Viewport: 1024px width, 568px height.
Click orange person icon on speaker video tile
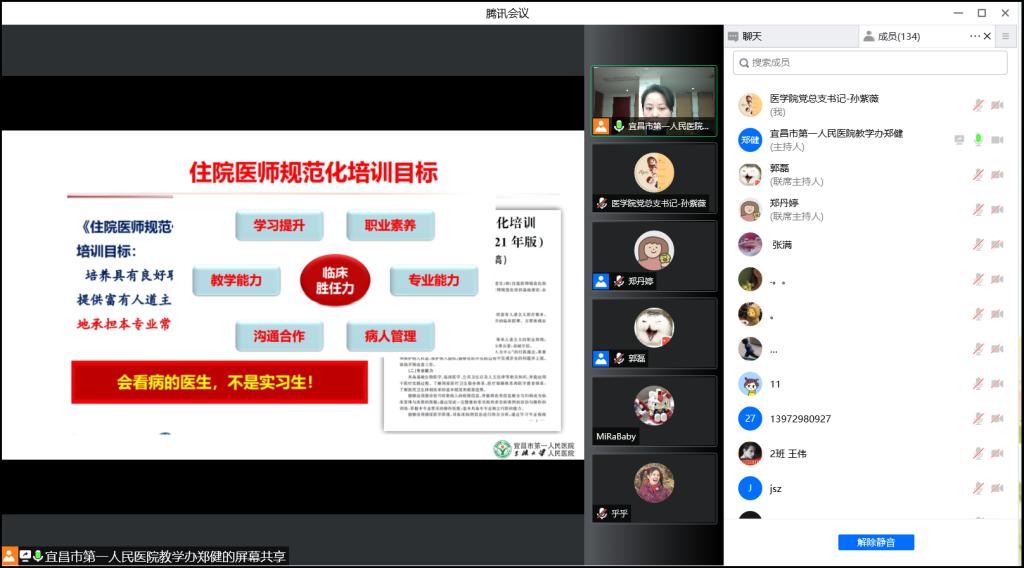click(601, 126)
